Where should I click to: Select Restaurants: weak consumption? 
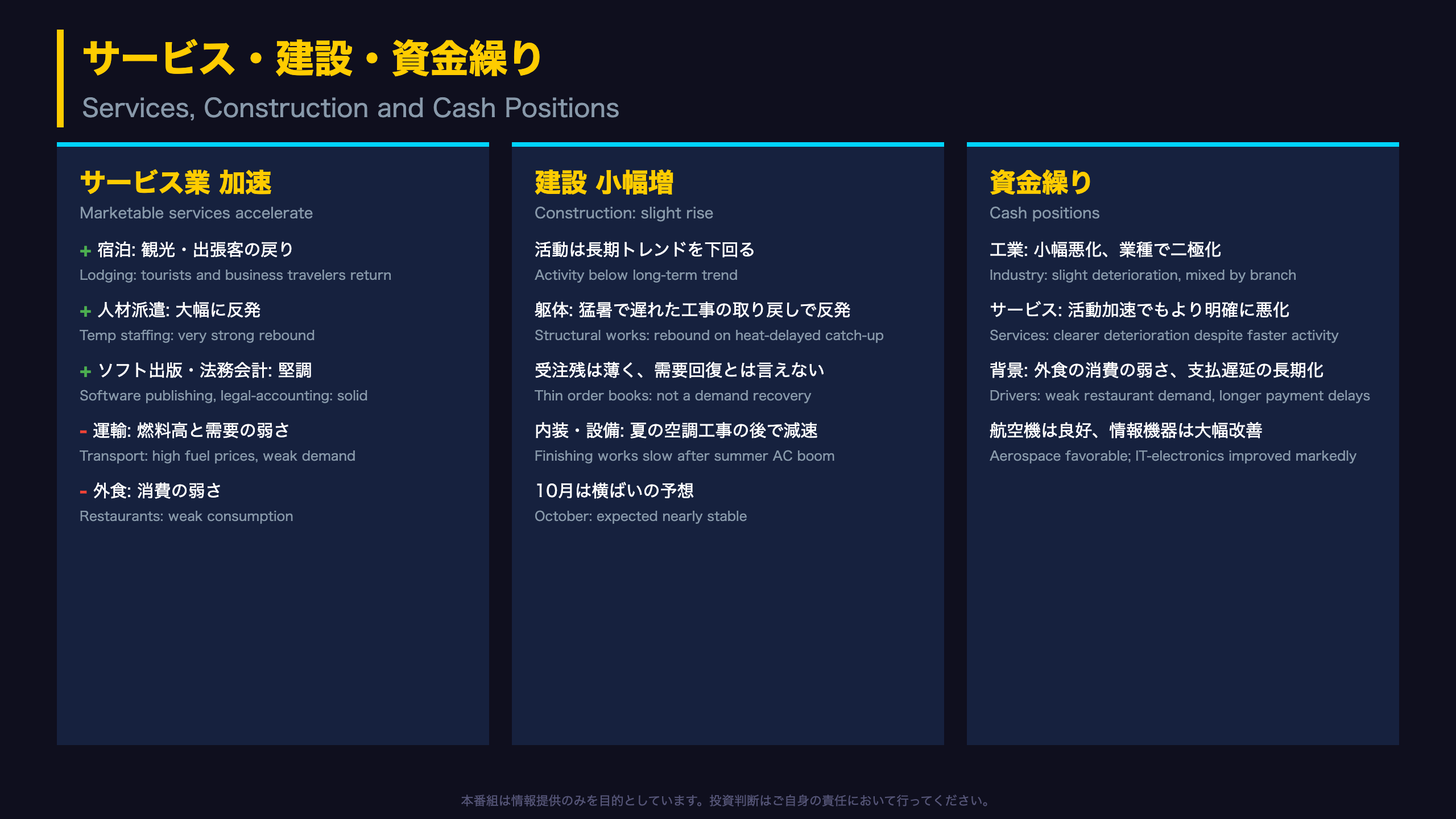(x=187, y=516)
